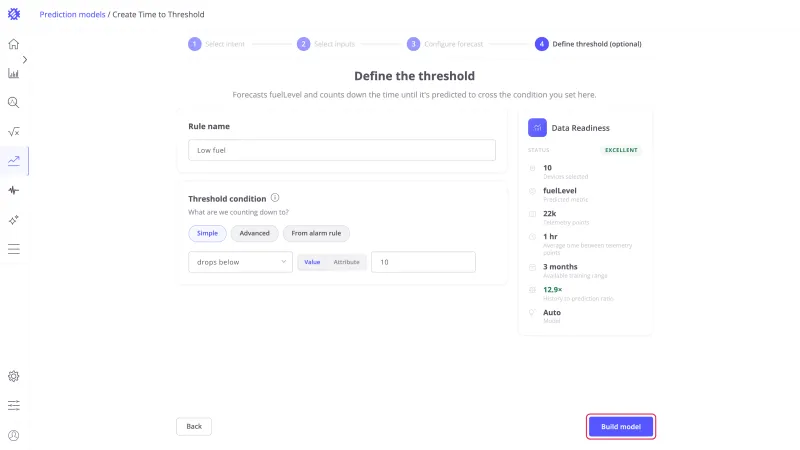Click the app logo icon
Image resolution: width=800 pixels, height=450 pixels.
tap(14, 14)
